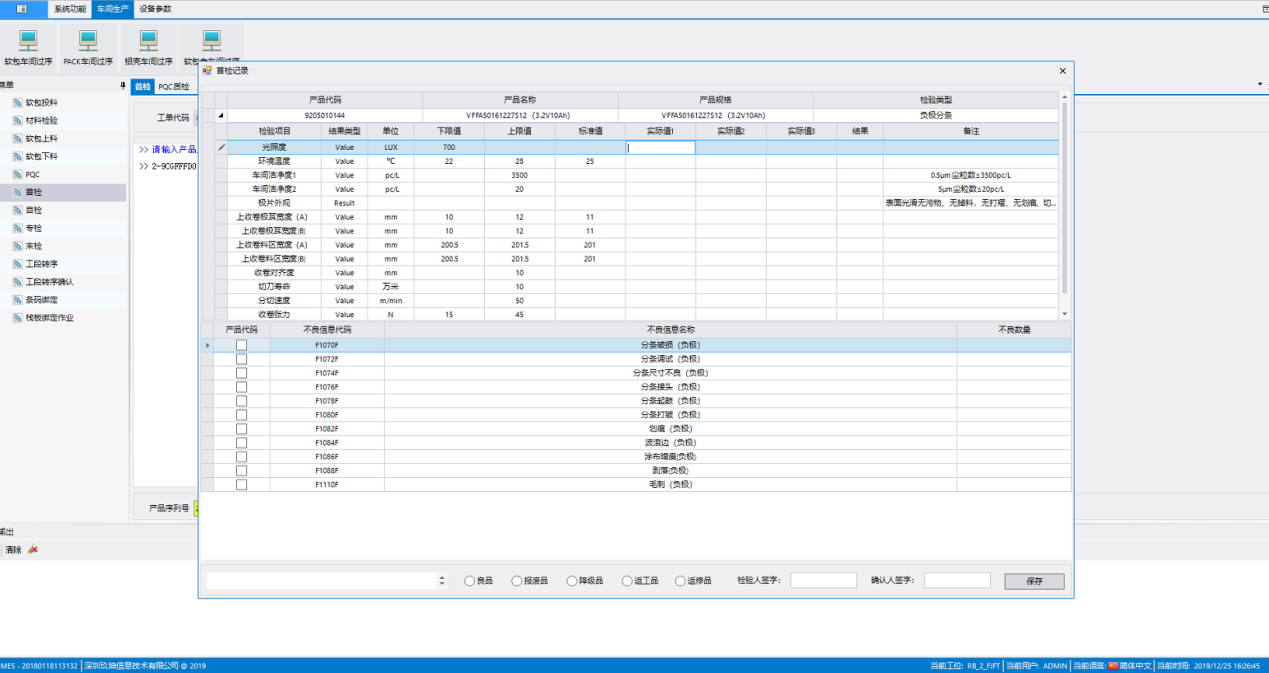Switch to the 首检 document tab

[143, 87]
